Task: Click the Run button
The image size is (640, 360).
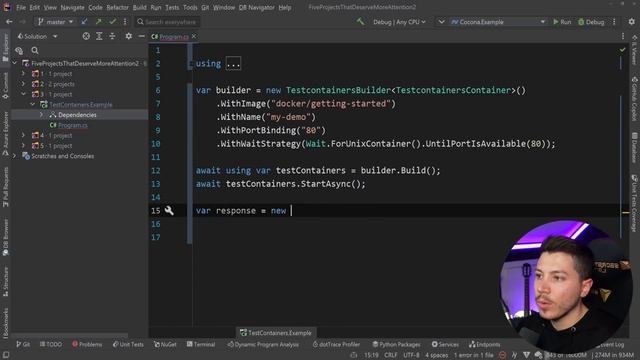Action: click(562, 22)
